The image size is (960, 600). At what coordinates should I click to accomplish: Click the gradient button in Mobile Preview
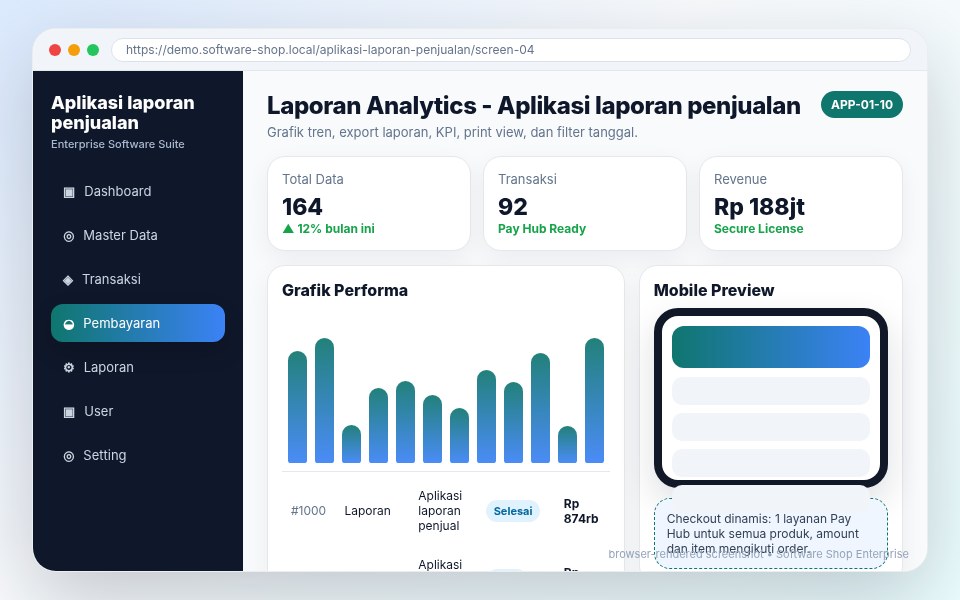(770, 347)
